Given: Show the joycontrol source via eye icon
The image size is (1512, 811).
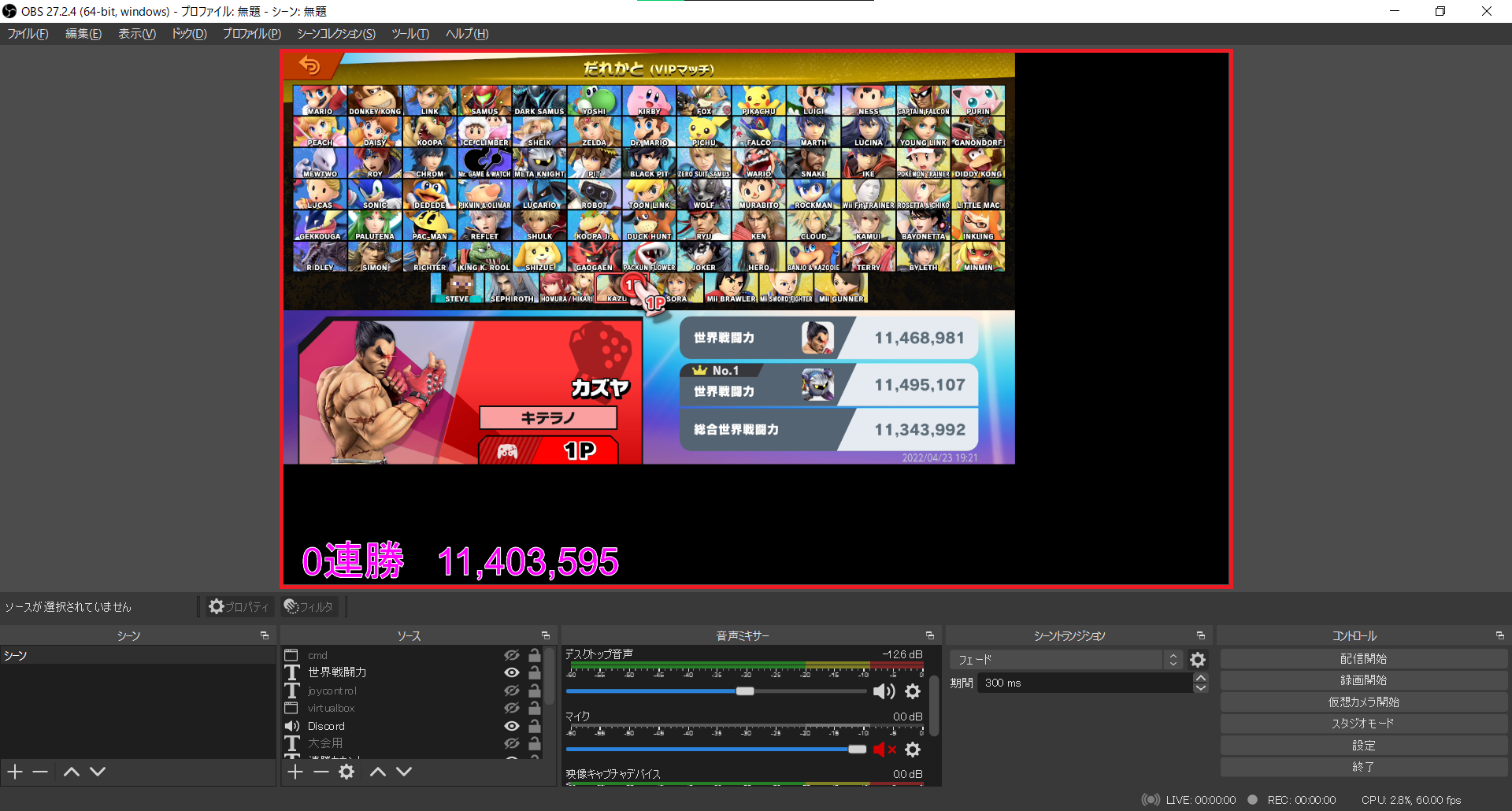Looking at the screenshot, I should 512,691.
